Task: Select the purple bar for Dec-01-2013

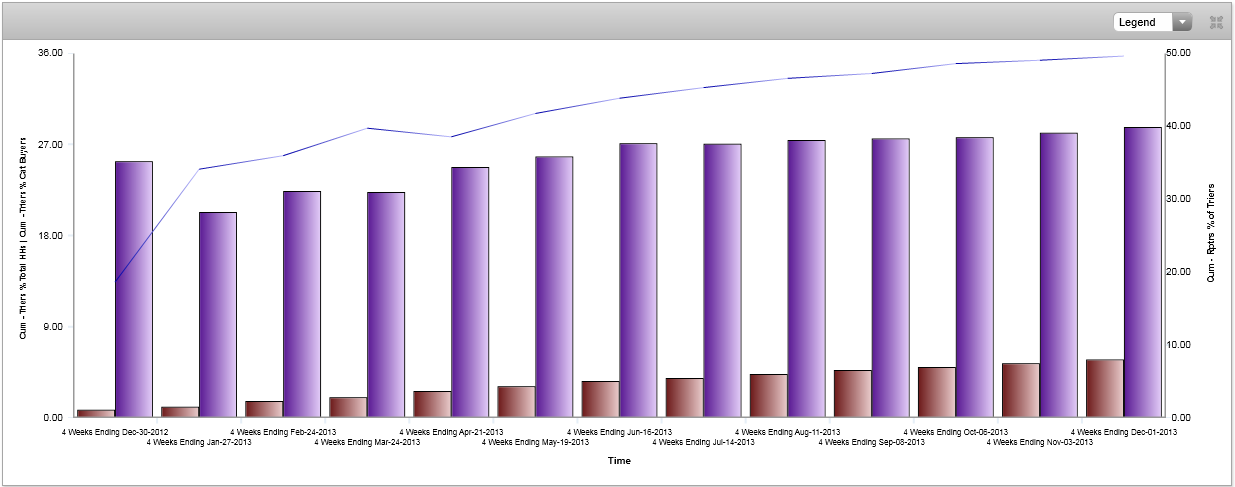Action: [1142, 271]
